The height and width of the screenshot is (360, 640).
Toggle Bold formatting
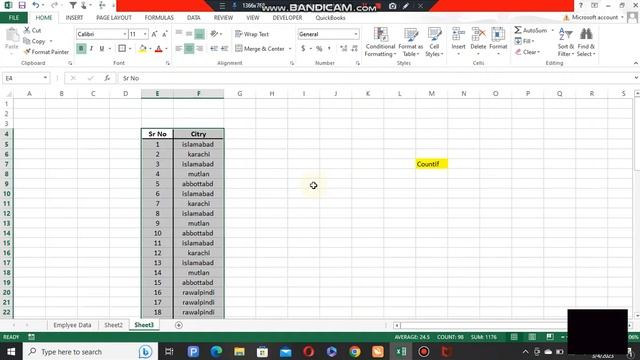point(81,49)
